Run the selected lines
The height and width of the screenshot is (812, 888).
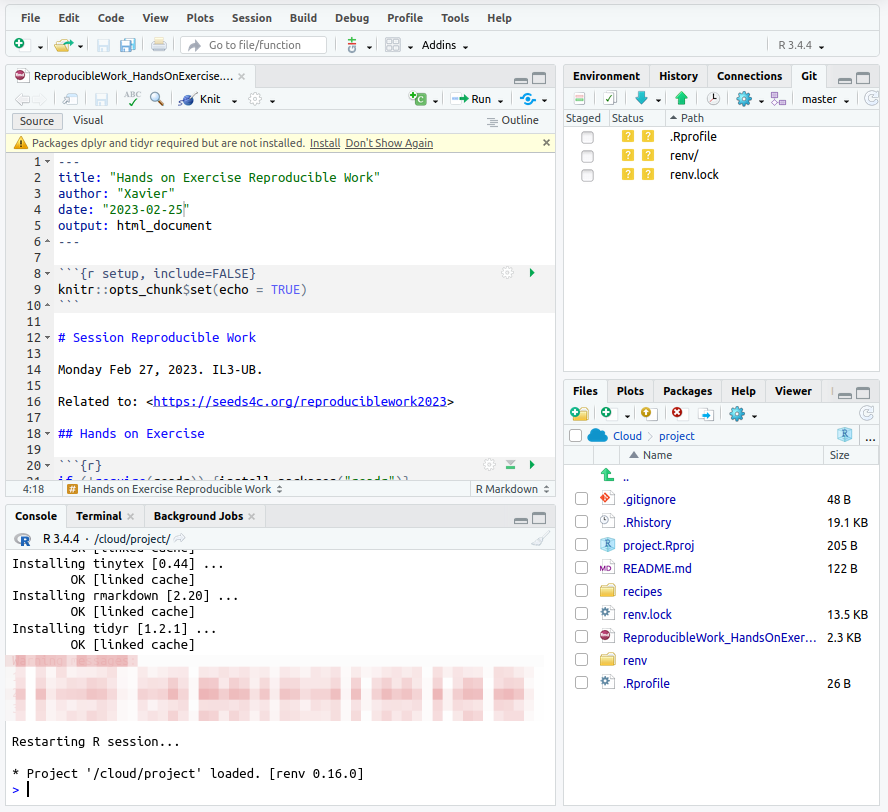point(471,99)
